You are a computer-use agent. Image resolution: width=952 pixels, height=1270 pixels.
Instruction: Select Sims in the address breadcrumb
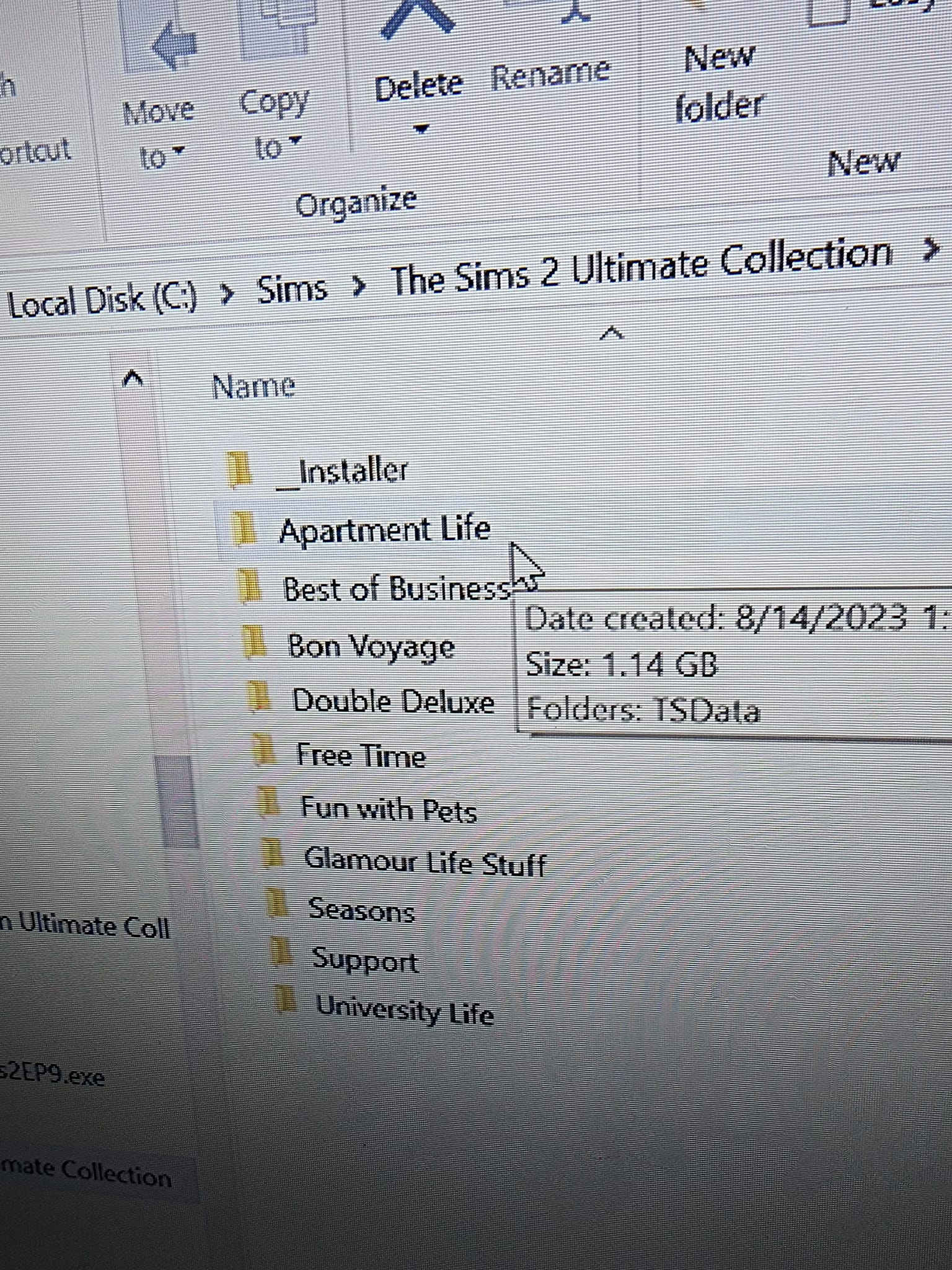tap(292, 289)
